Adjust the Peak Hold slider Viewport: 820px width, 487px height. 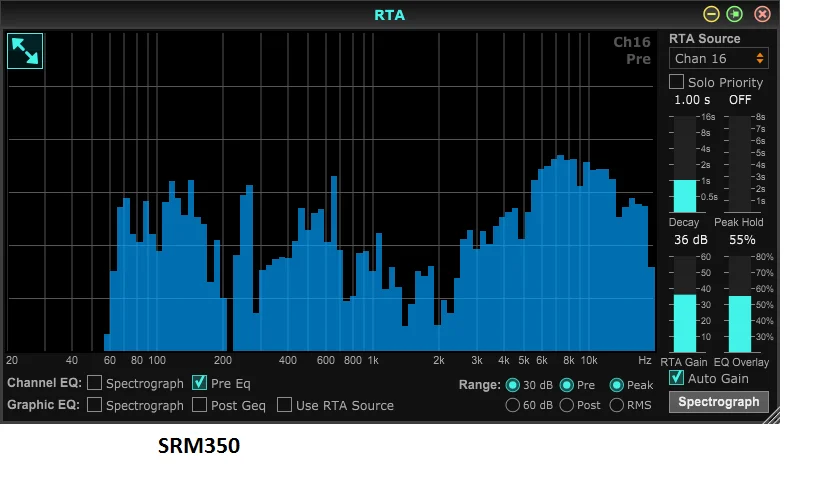coord(739,164)
